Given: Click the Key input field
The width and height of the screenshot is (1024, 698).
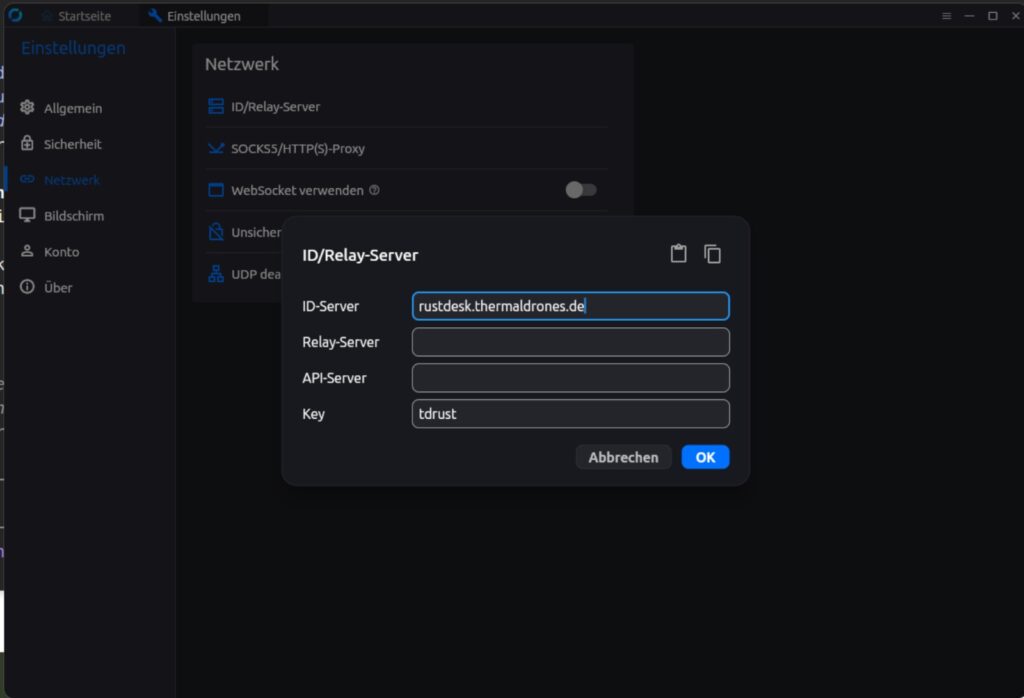Looking at the screenshot, I should 570,414.
